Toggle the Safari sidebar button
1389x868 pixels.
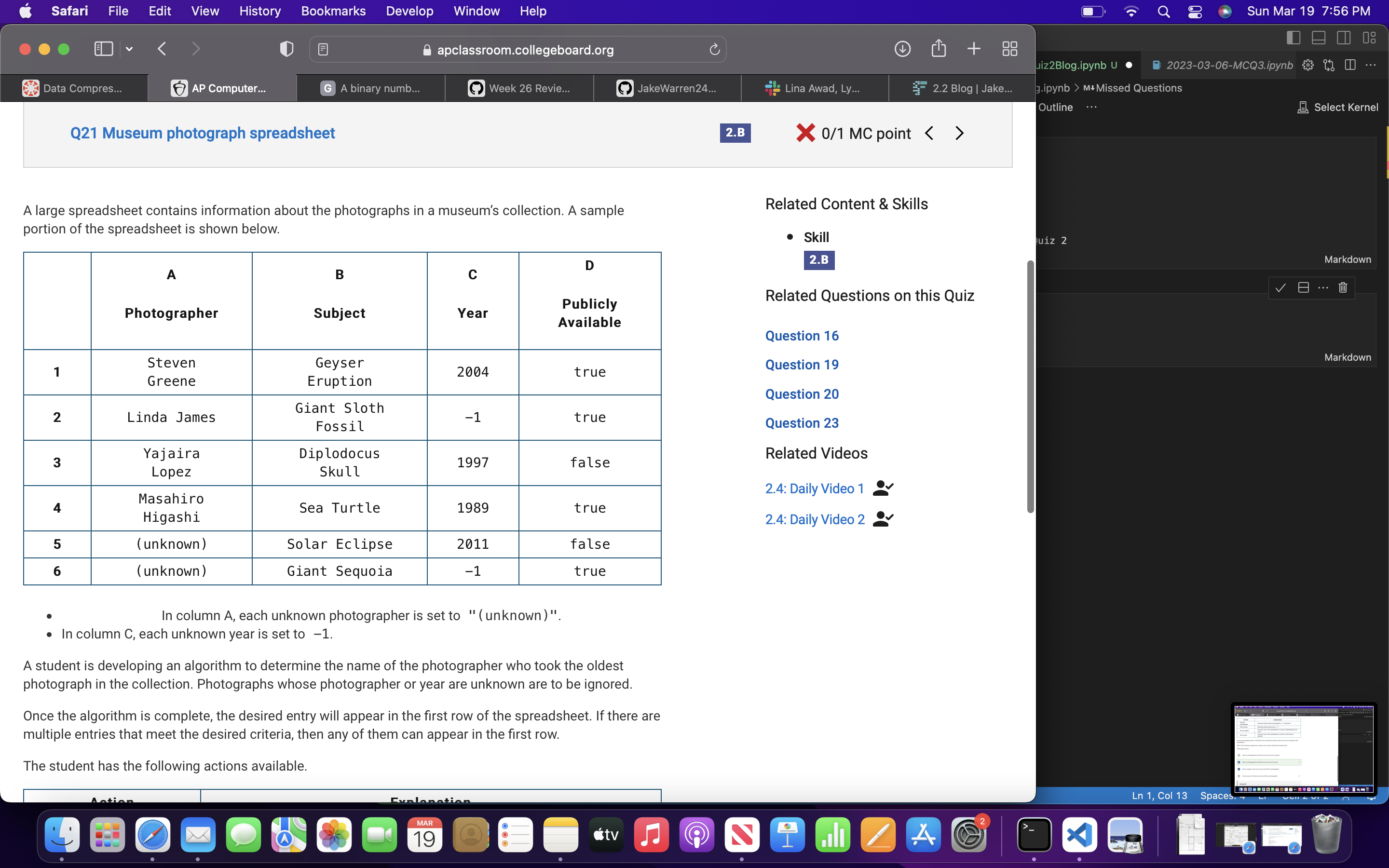[x=103, y=49]
